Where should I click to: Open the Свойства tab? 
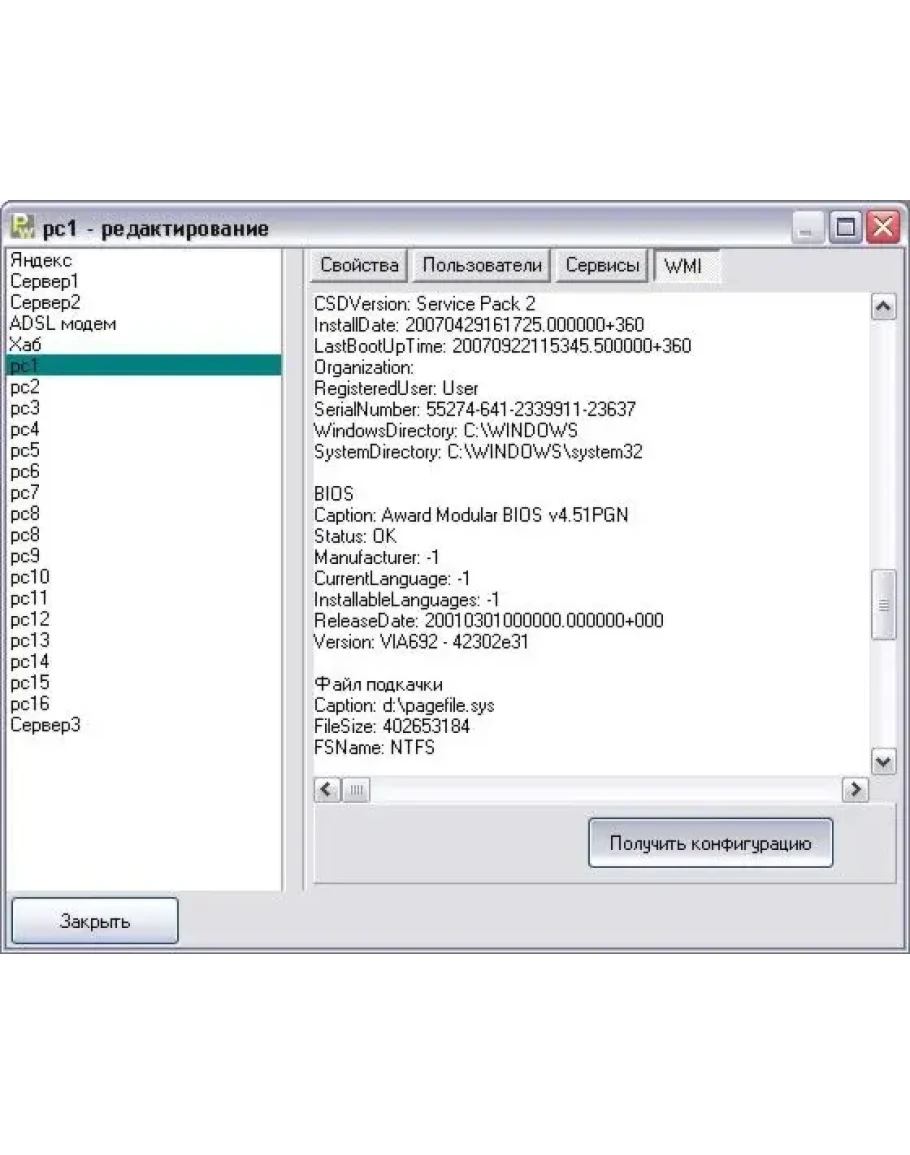360,266
